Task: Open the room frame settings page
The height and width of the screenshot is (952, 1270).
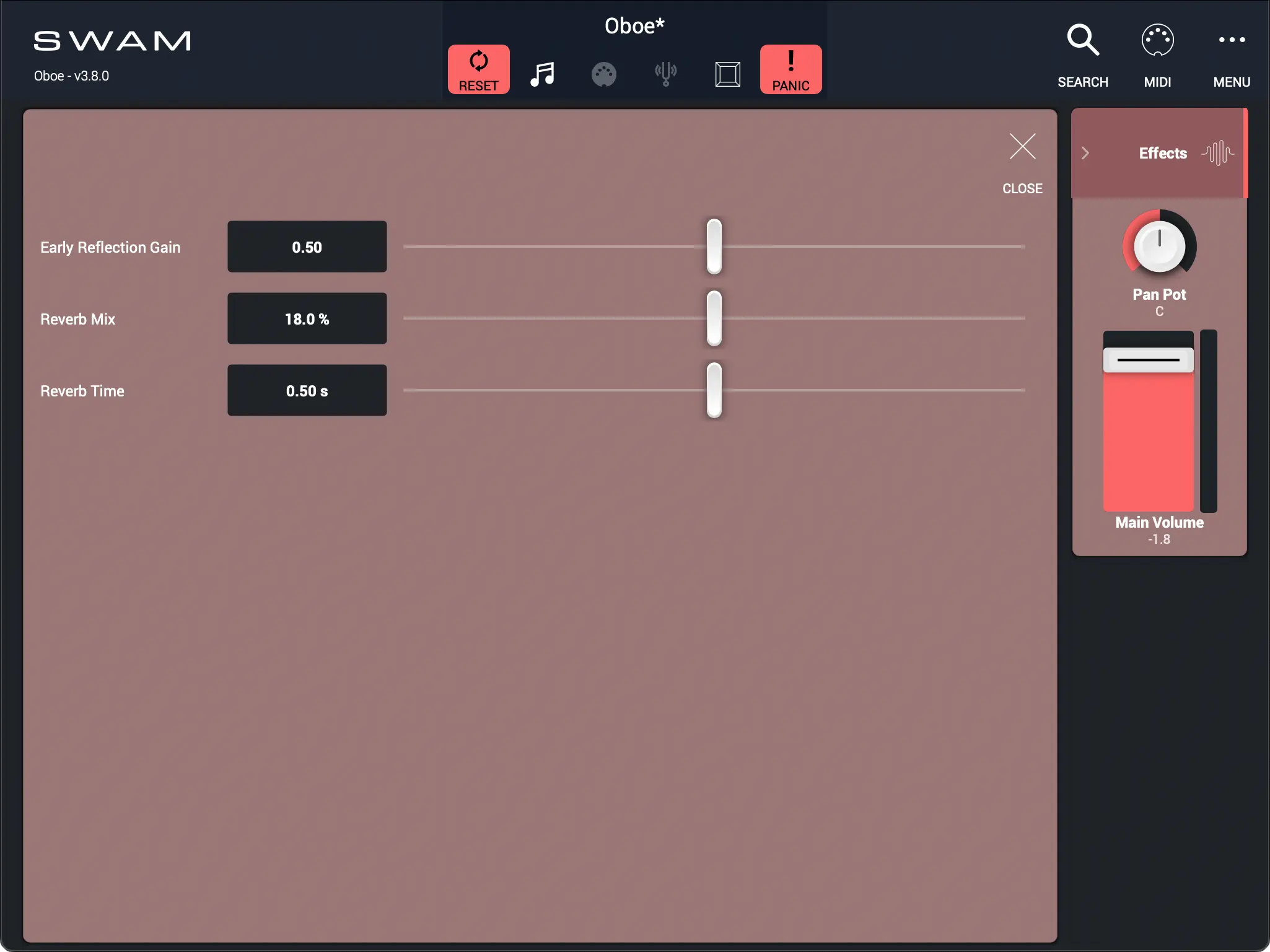Action: pyautogui.click(x=727, y=74)
